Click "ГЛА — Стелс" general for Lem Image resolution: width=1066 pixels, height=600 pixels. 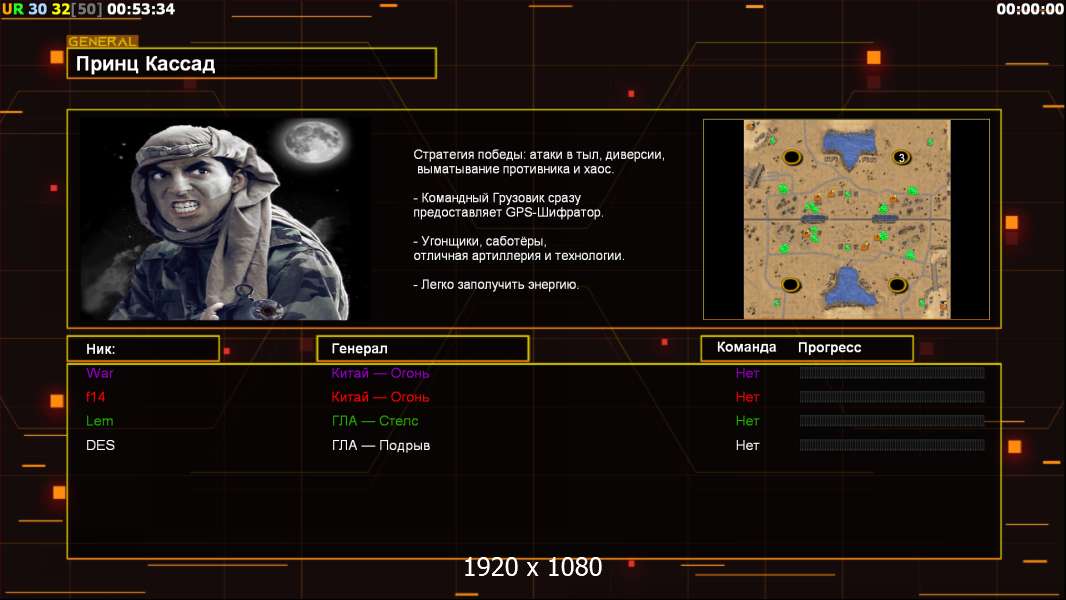375,421
